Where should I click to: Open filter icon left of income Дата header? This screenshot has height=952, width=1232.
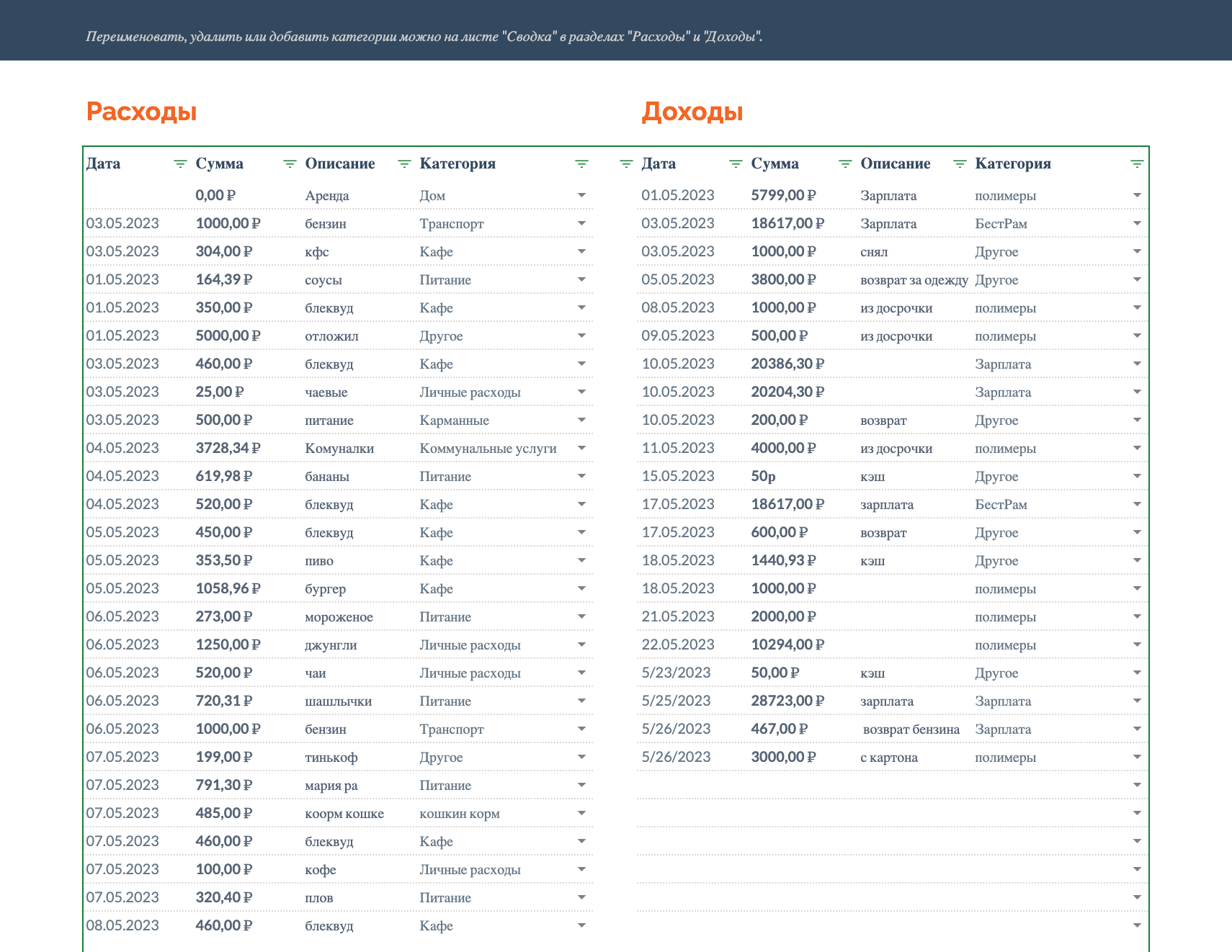tap(626, 164)
